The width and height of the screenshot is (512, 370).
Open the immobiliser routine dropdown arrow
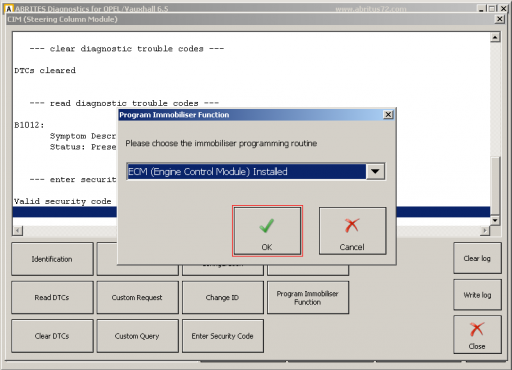375,171
